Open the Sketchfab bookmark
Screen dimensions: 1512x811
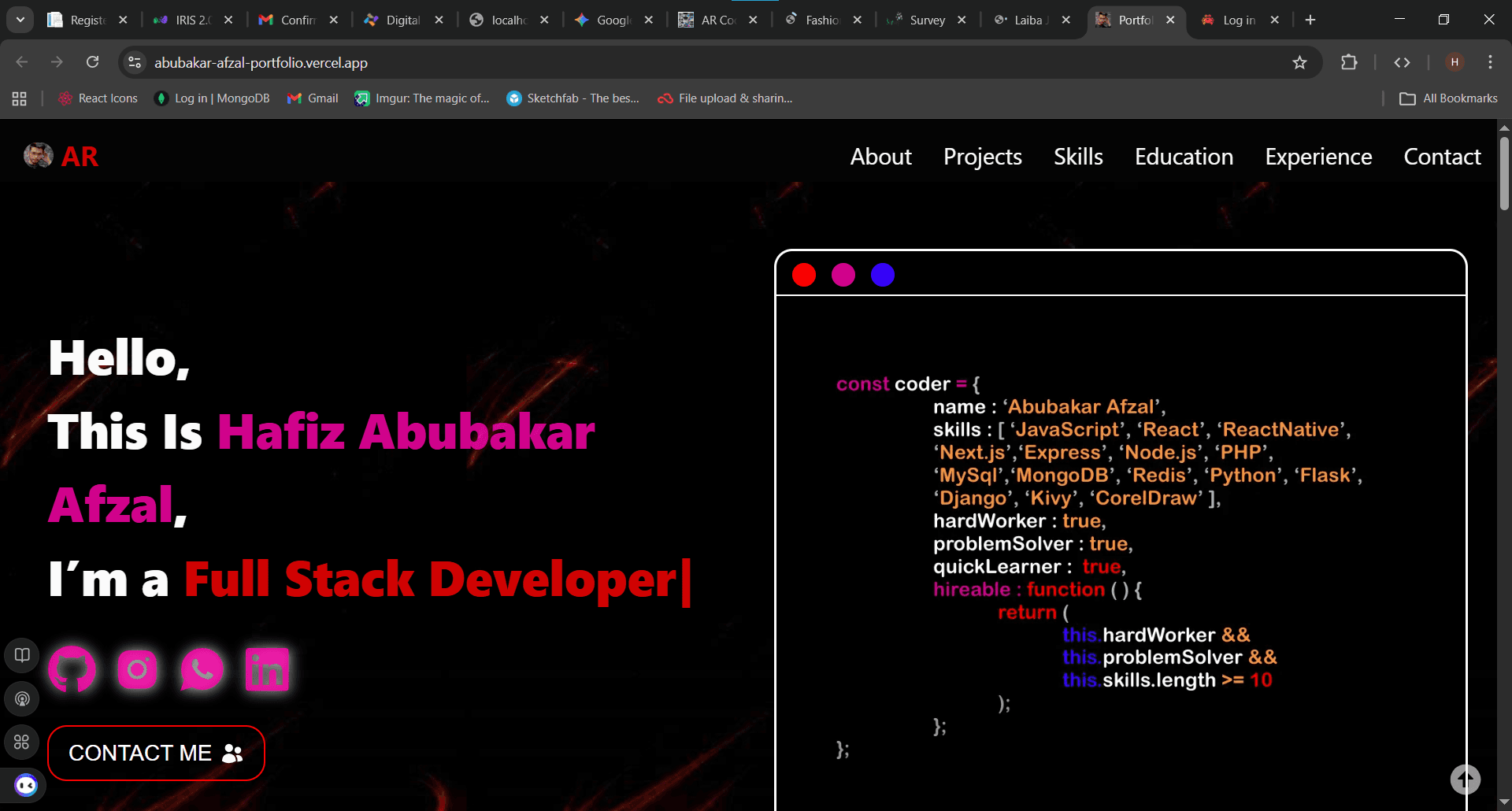click(x=573, y=98)
